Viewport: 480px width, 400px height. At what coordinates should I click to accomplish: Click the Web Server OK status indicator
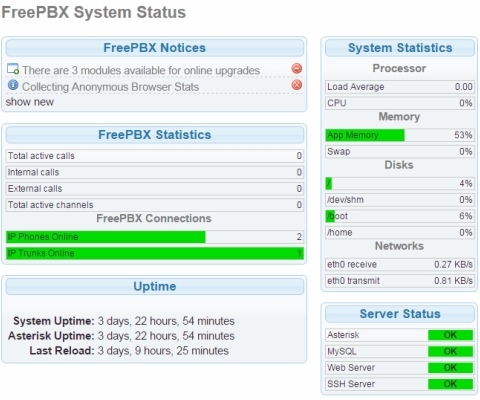click(x=450, y=368)
